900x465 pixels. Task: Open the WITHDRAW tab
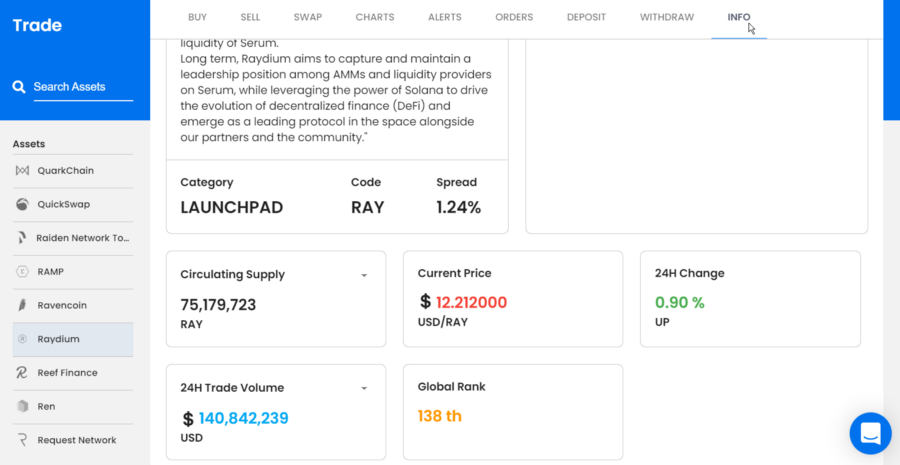pos(667,17)
